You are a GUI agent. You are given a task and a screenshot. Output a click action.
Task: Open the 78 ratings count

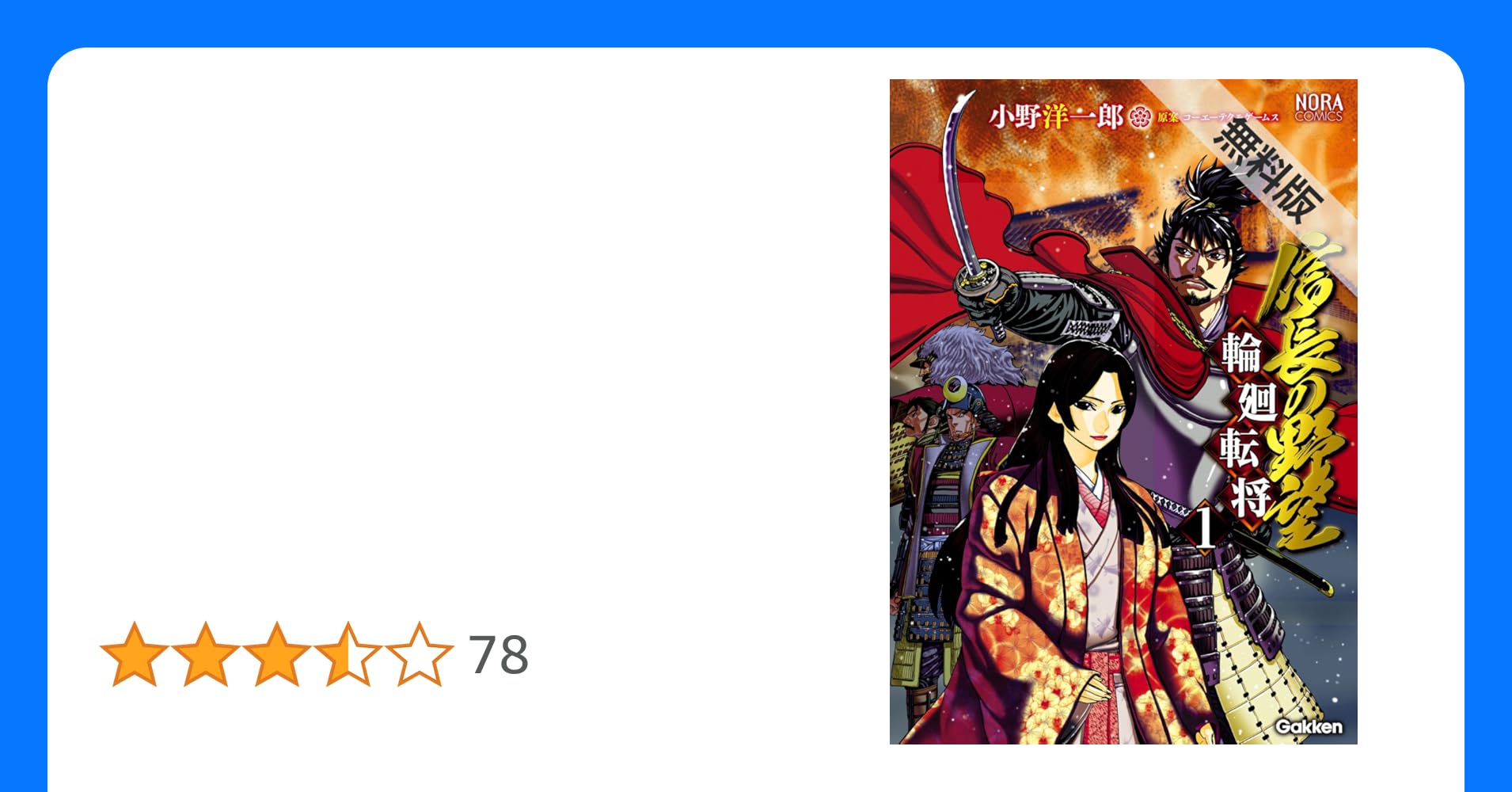499,655
